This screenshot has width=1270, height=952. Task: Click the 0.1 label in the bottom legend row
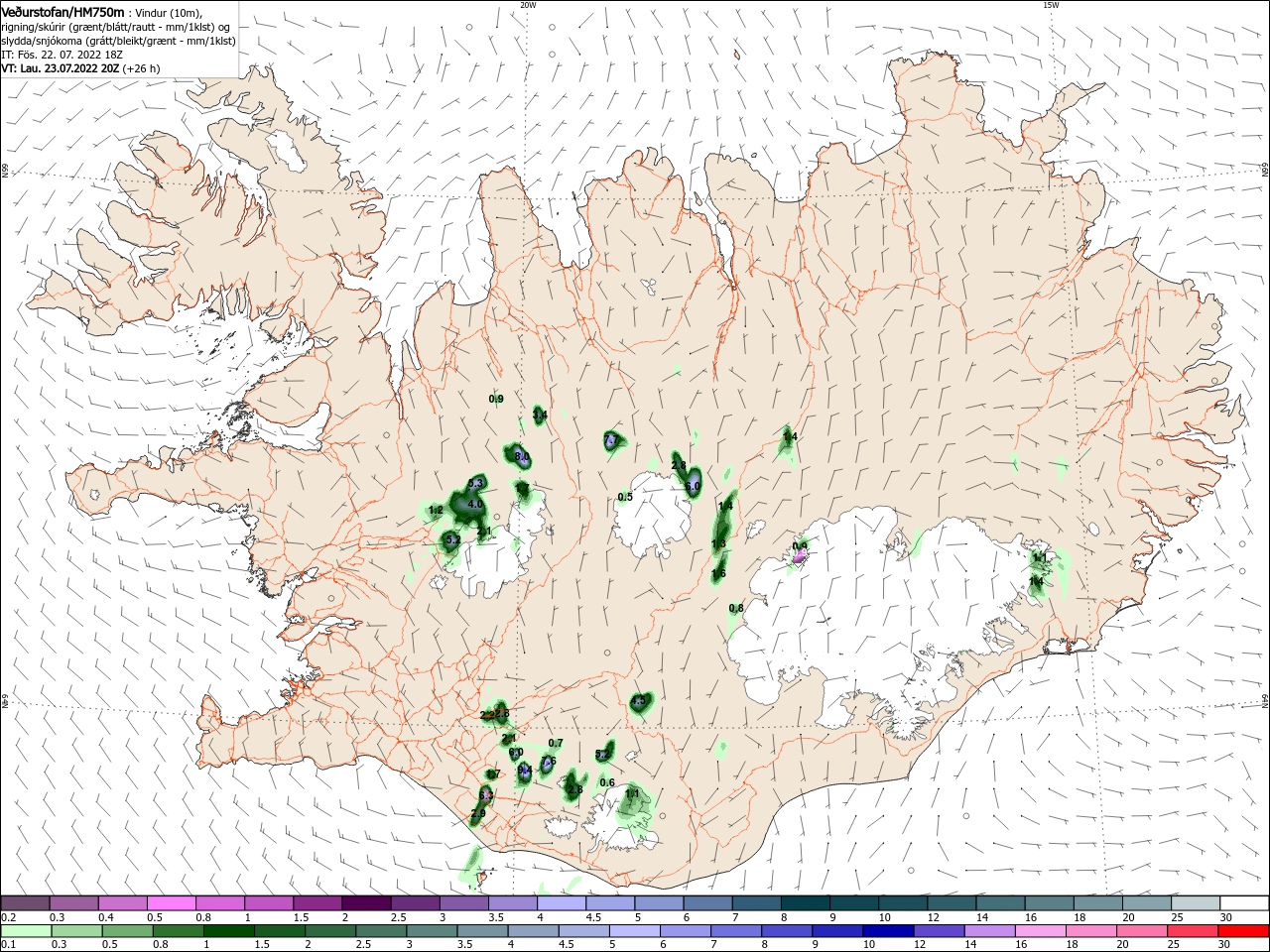point(8,946)
